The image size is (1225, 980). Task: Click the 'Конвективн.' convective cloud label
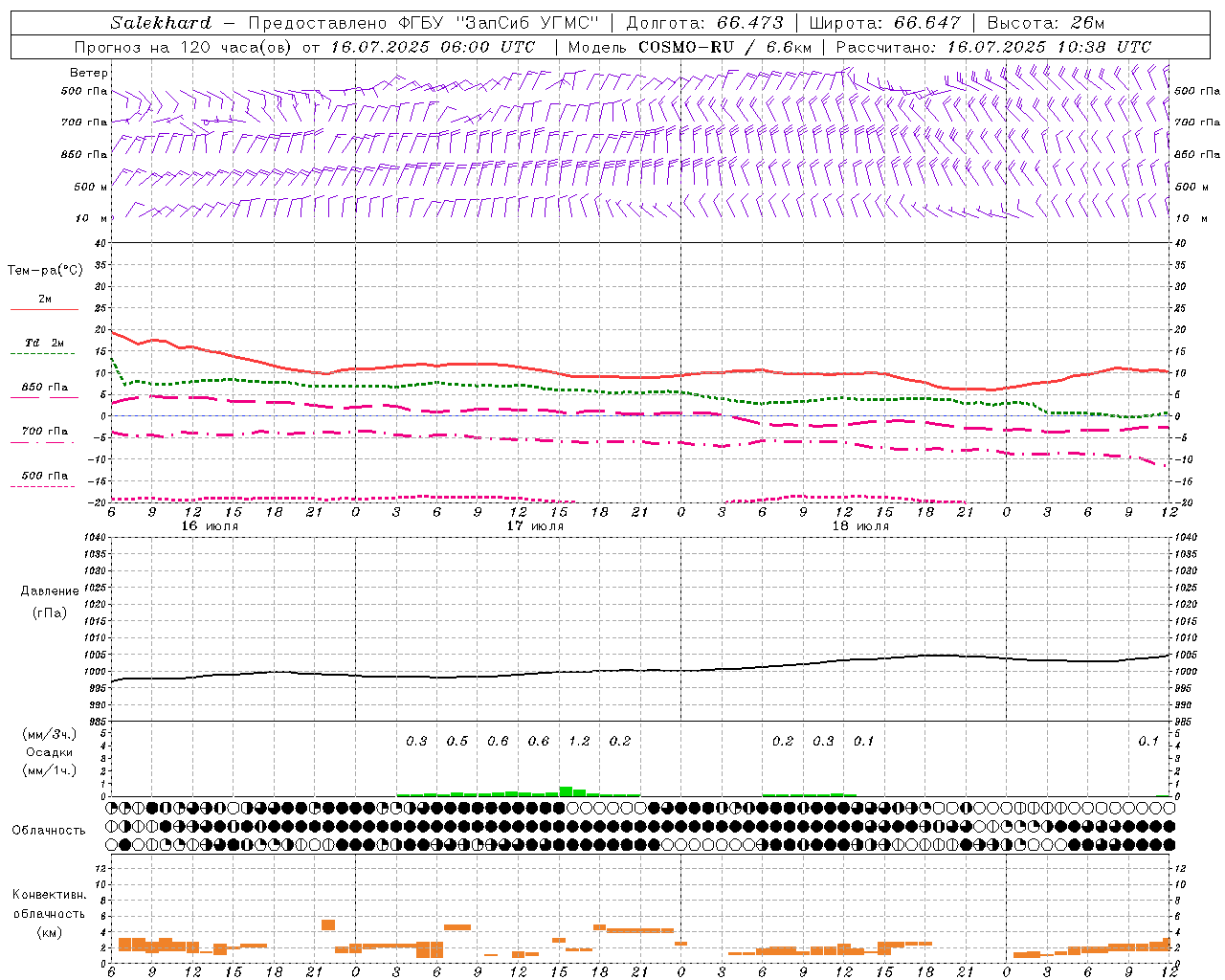49,895
